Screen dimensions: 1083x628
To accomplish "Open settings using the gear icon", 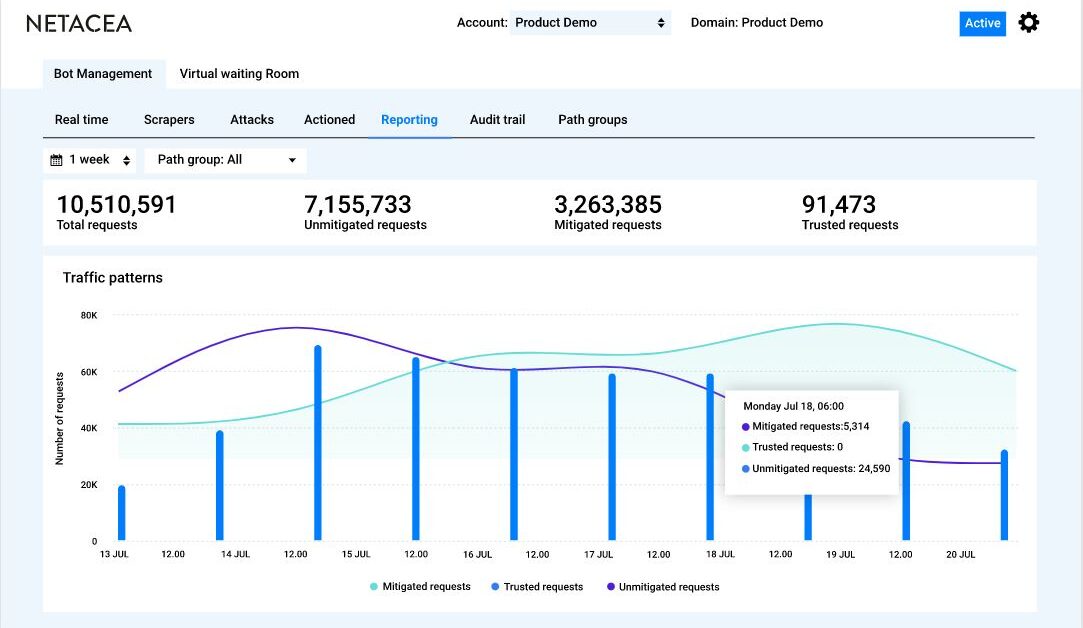I will [x=1029, y=22].
